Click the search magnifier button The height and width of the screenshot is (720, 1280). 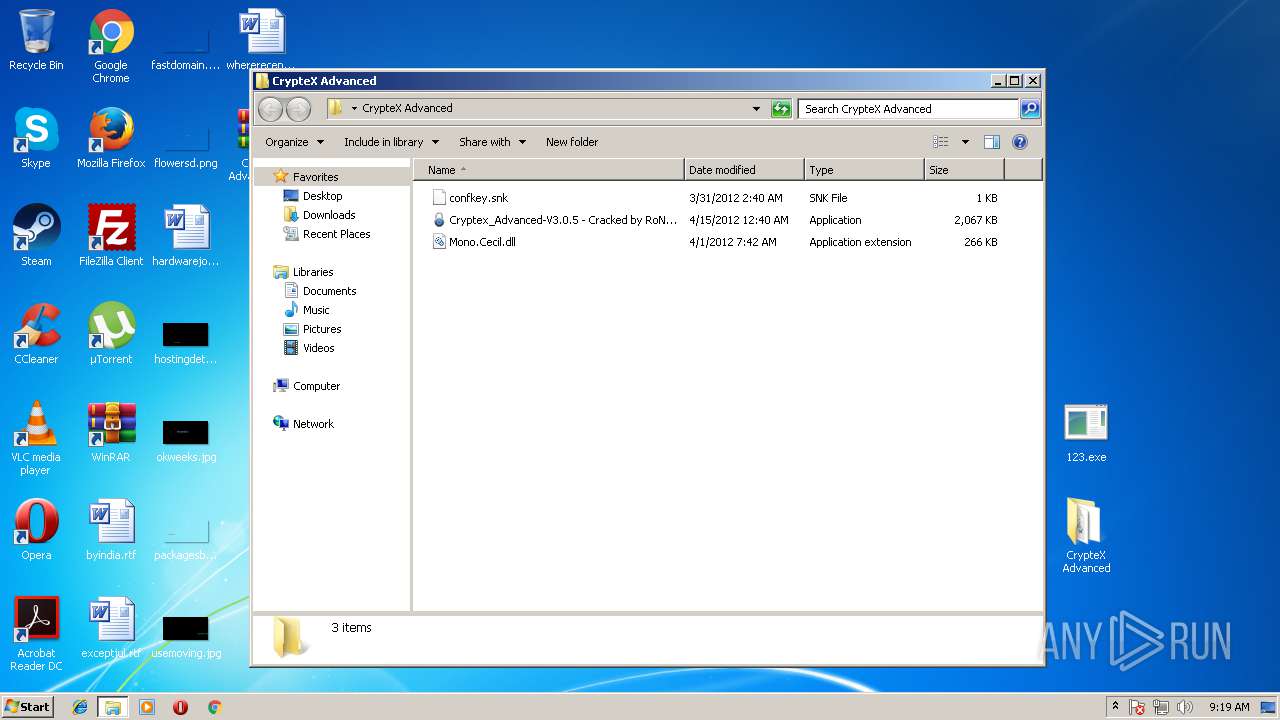(1030, 109)
